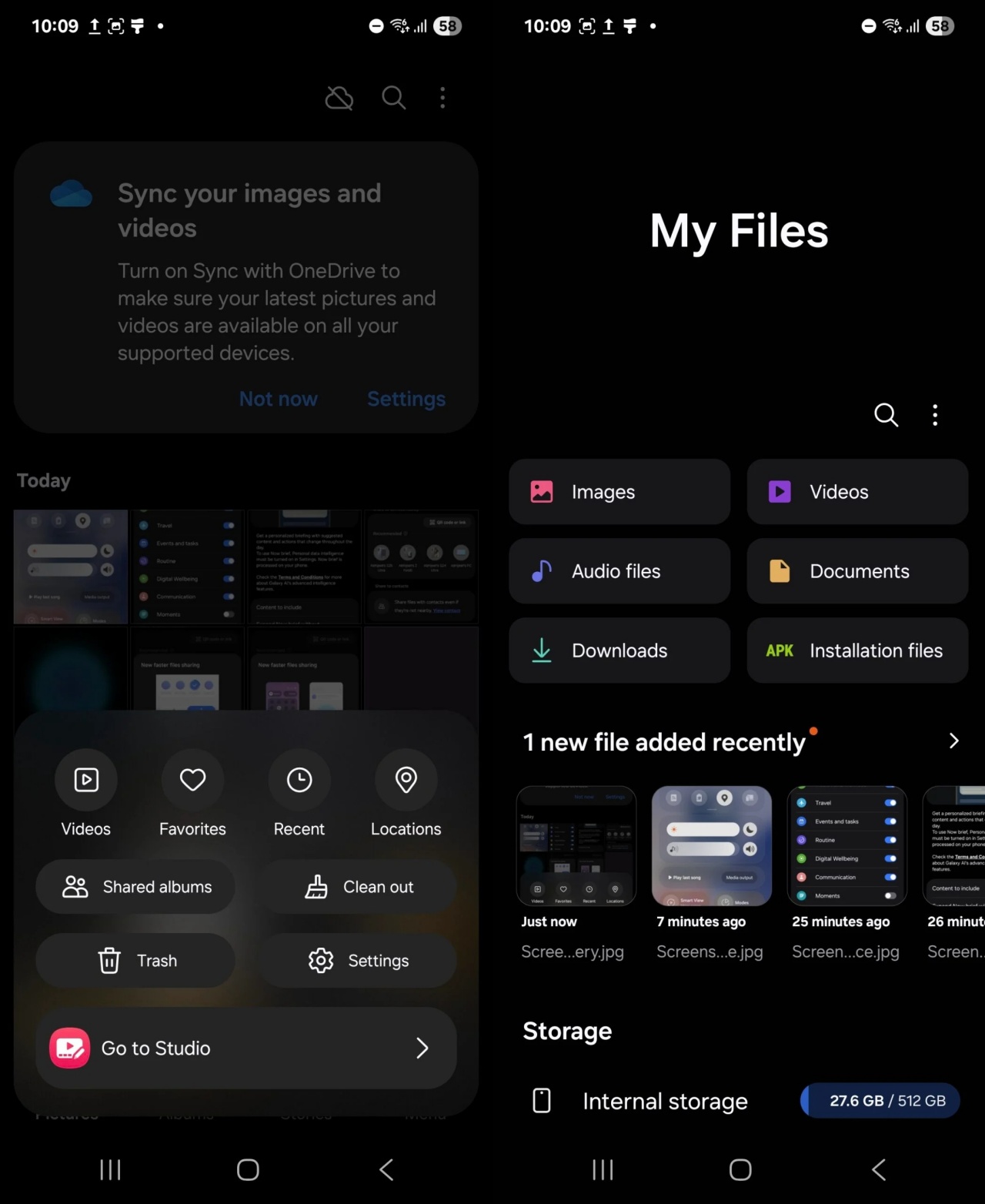The image size is (985, 1204).
Task: Search in My Files
Action: pyautogui.click(x=886, y=415)
